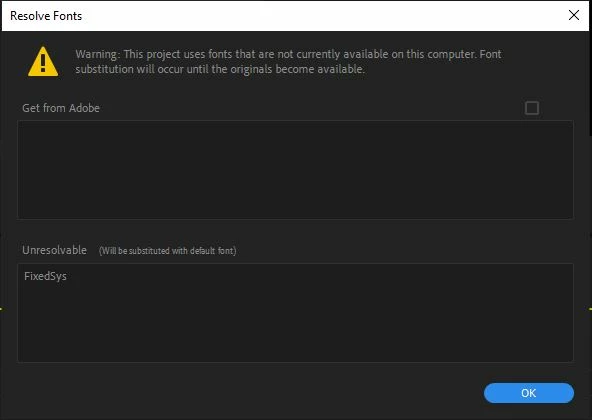The width and height of the screenshot is (592, 420).
Task: Click the Get from Adobe label
Action: click(61, 108)
